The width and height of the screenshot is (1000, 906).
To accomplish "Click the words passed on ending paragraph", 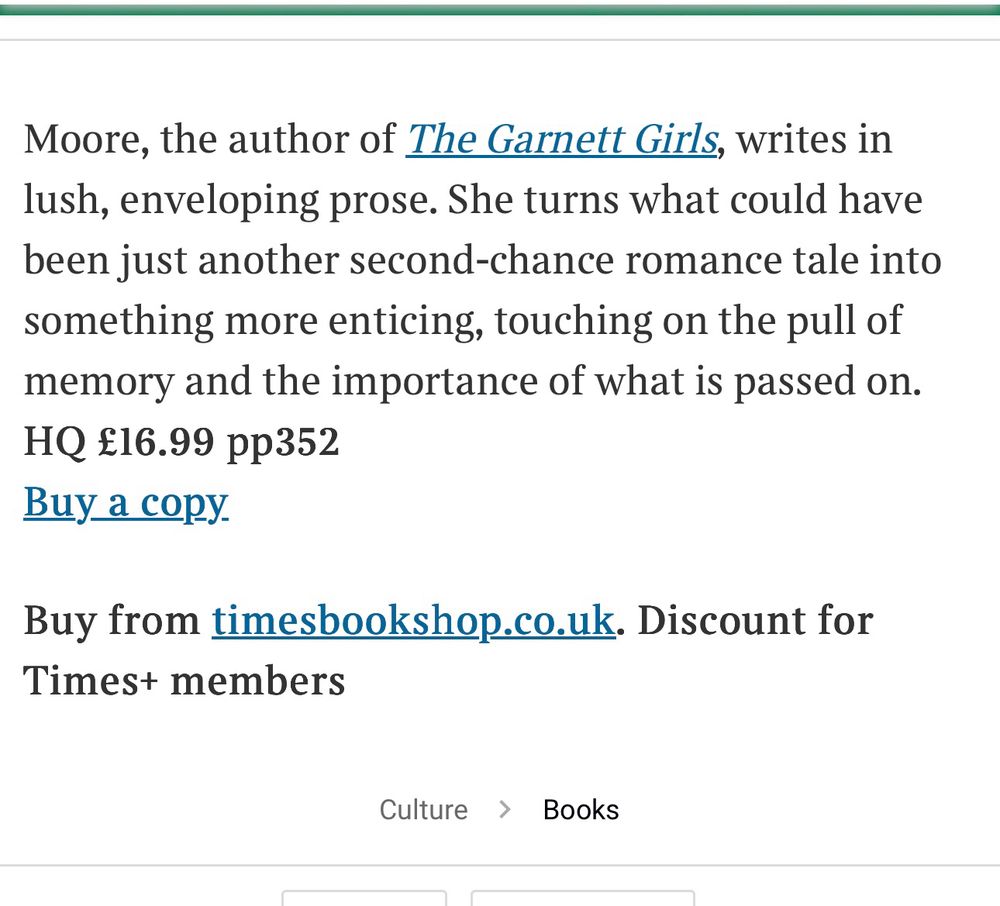I will (x=827, y=382).
